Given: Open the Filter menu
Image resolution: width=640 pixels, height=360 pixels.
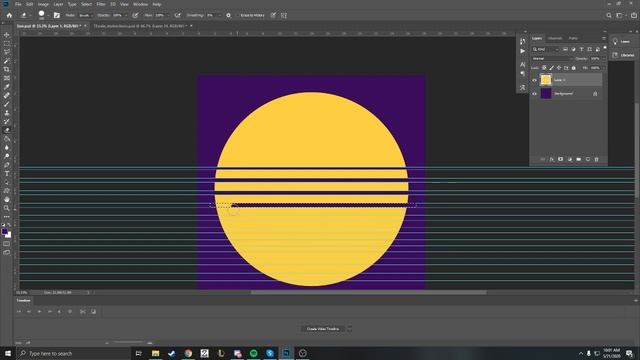Looking at the screenshot, I should coord(101,4).
